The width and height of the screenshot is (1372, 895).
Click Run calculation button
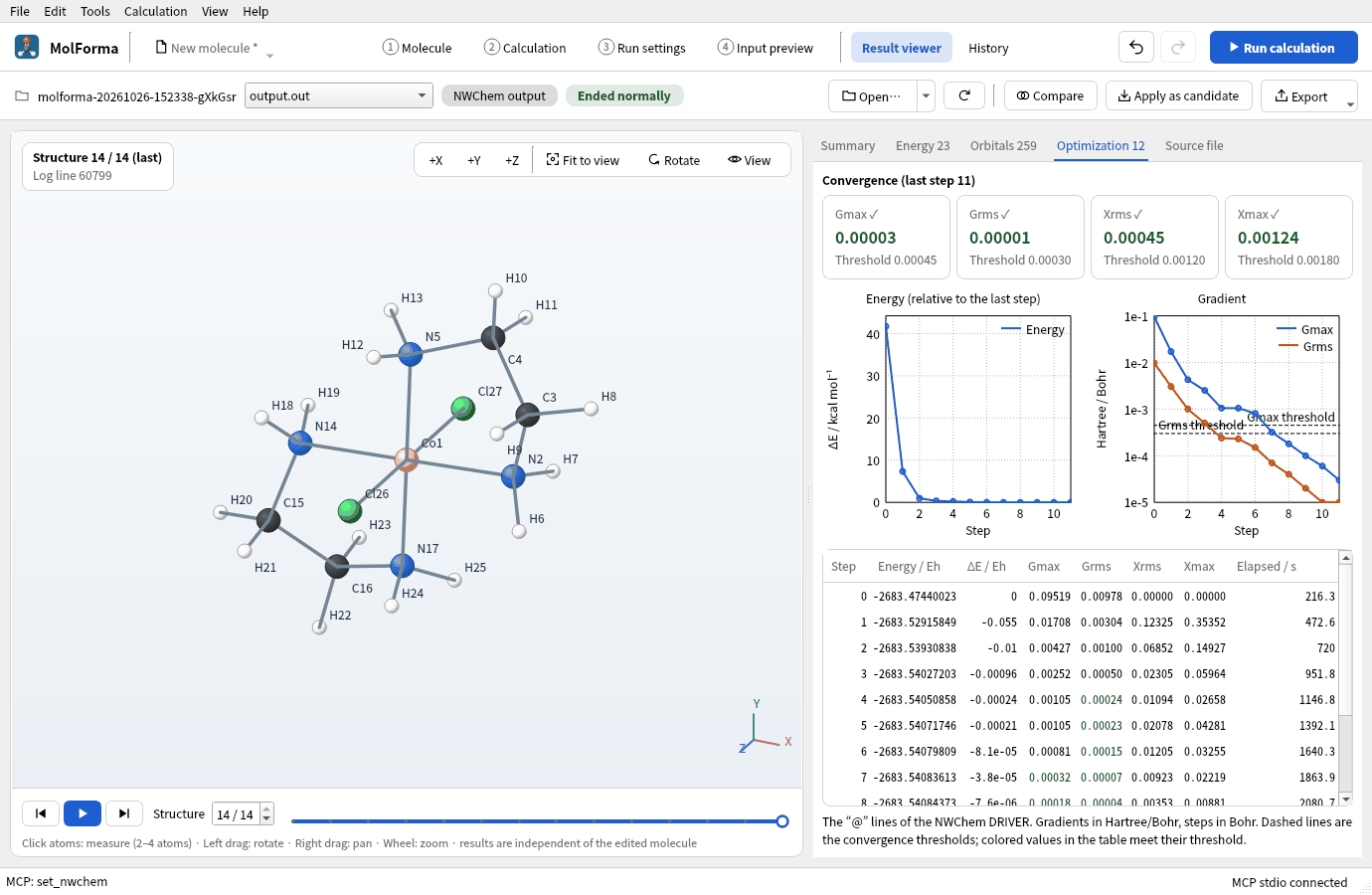(1284, 47)
